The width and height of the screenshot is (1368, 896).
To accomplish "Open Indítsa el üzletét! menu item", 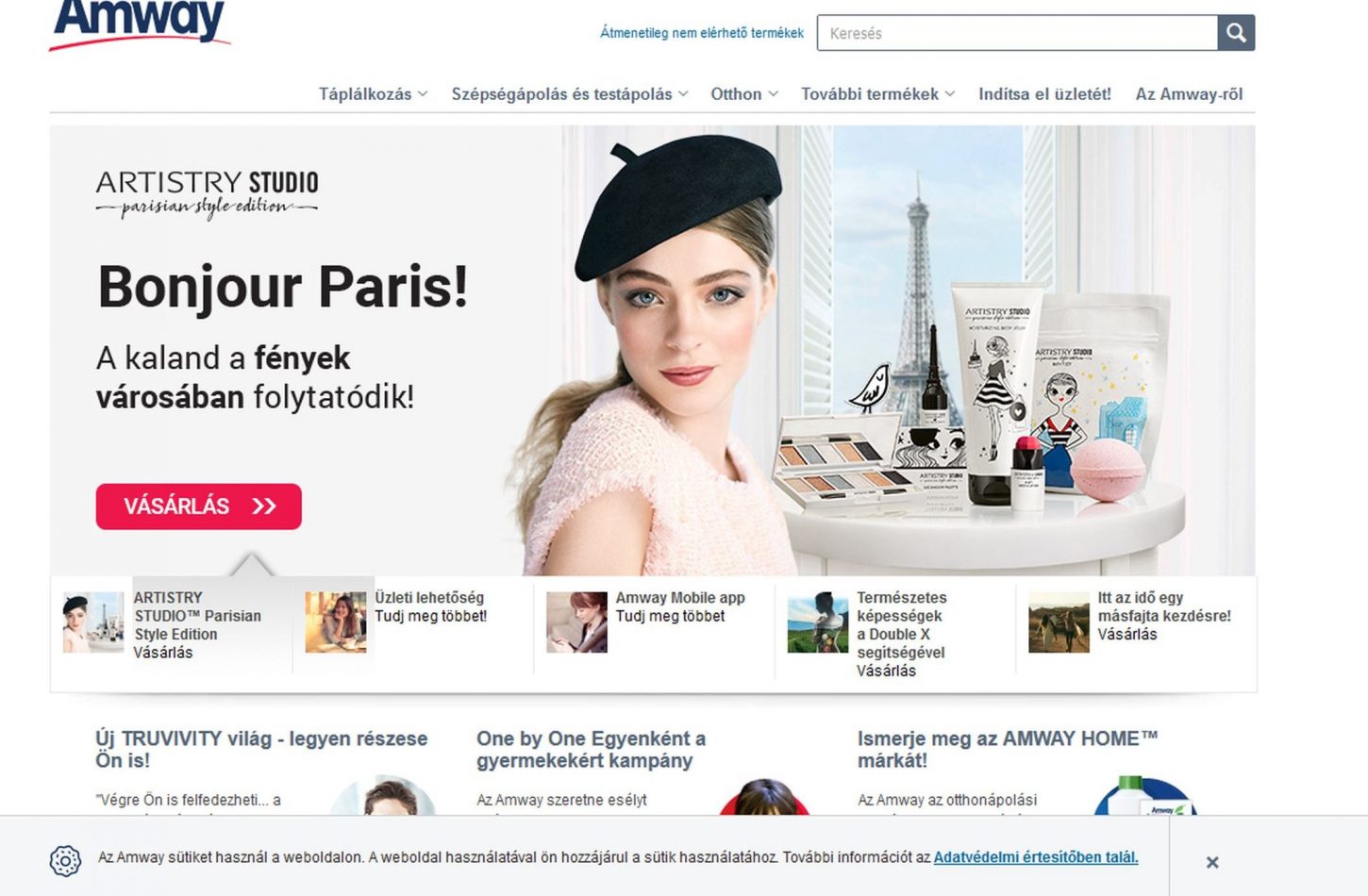I will [1044, 94].
